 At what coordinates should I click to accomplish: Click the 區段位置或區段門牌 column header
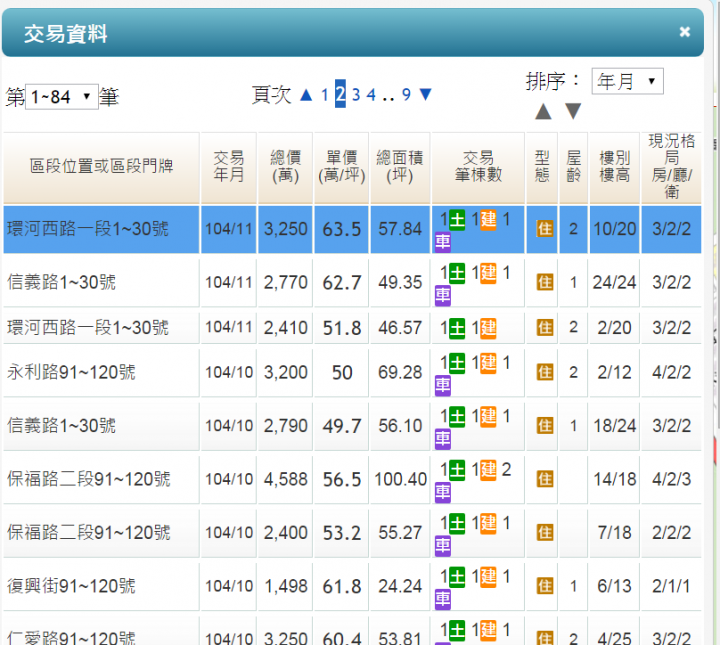click(101, 168)
